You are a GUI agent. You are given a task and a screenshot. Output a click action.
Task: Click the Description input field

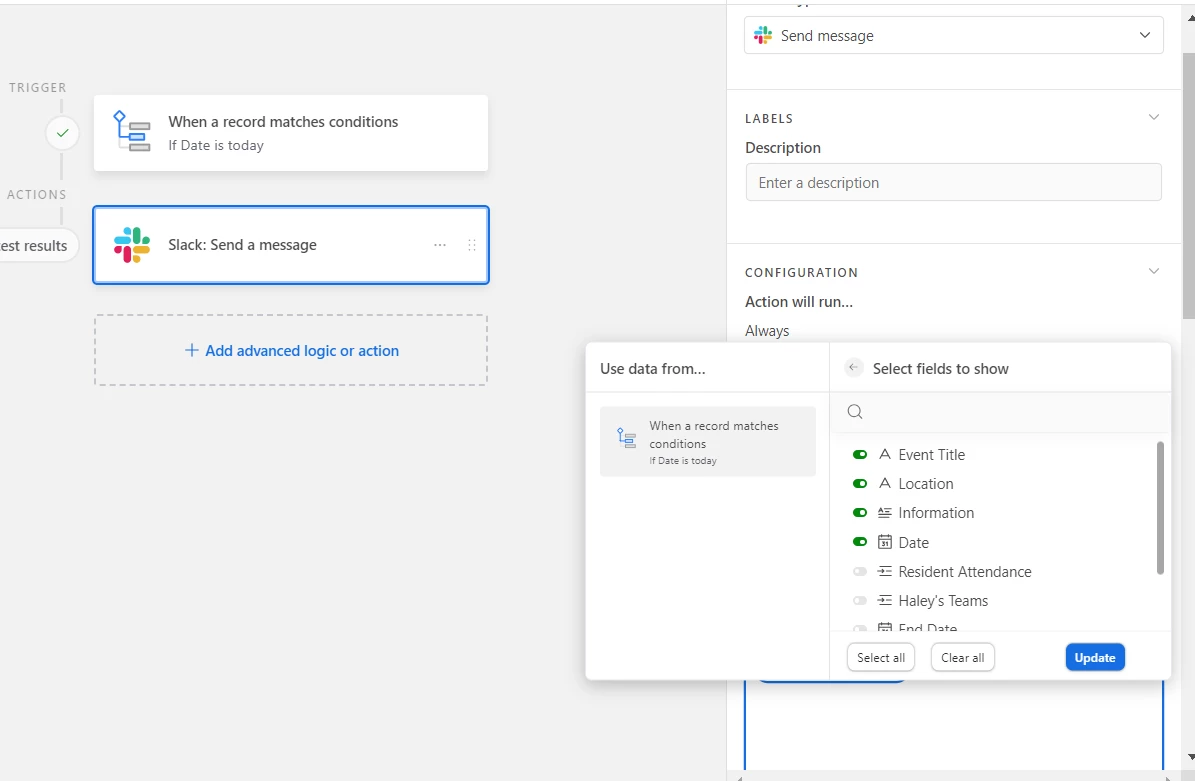(953, 183)
